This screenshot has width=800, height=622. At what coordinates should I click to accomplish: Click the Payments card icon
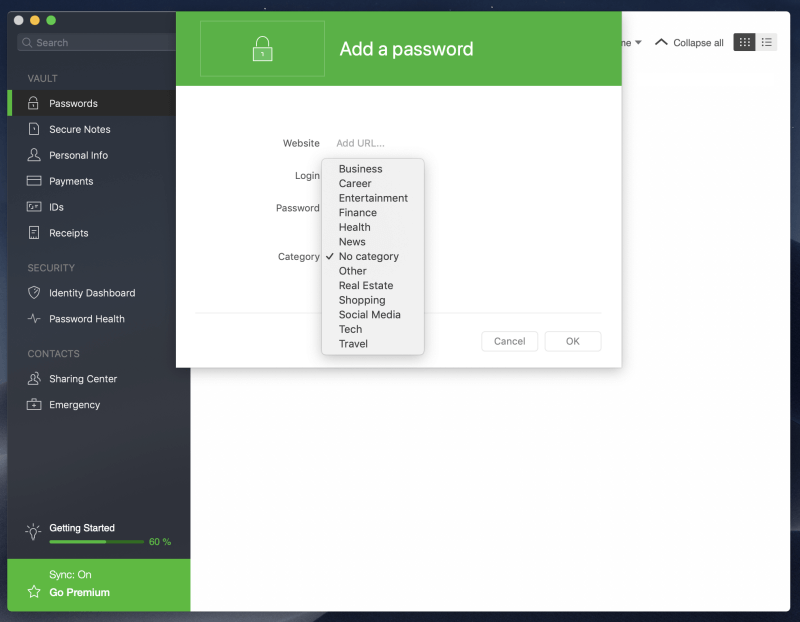(x=34, y=181)
